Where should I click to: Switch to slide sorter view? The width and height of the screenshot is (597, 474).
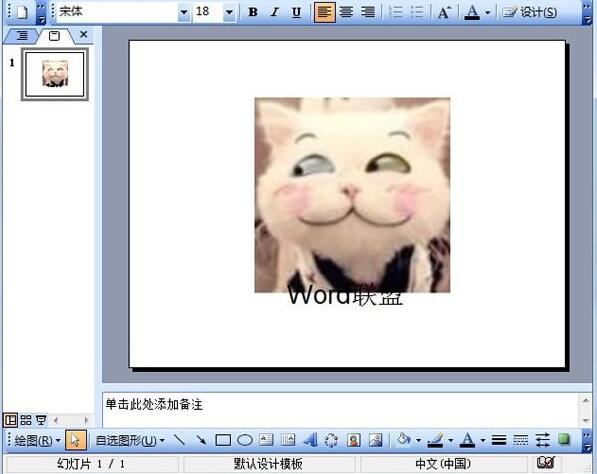tap(26, 420)
